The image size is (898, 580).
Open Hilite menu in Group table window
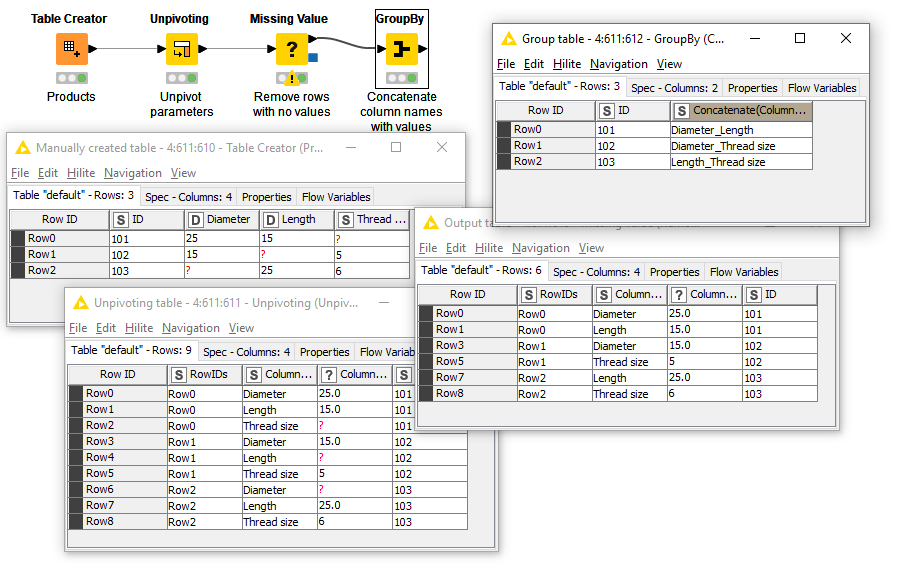pos(566,64)
